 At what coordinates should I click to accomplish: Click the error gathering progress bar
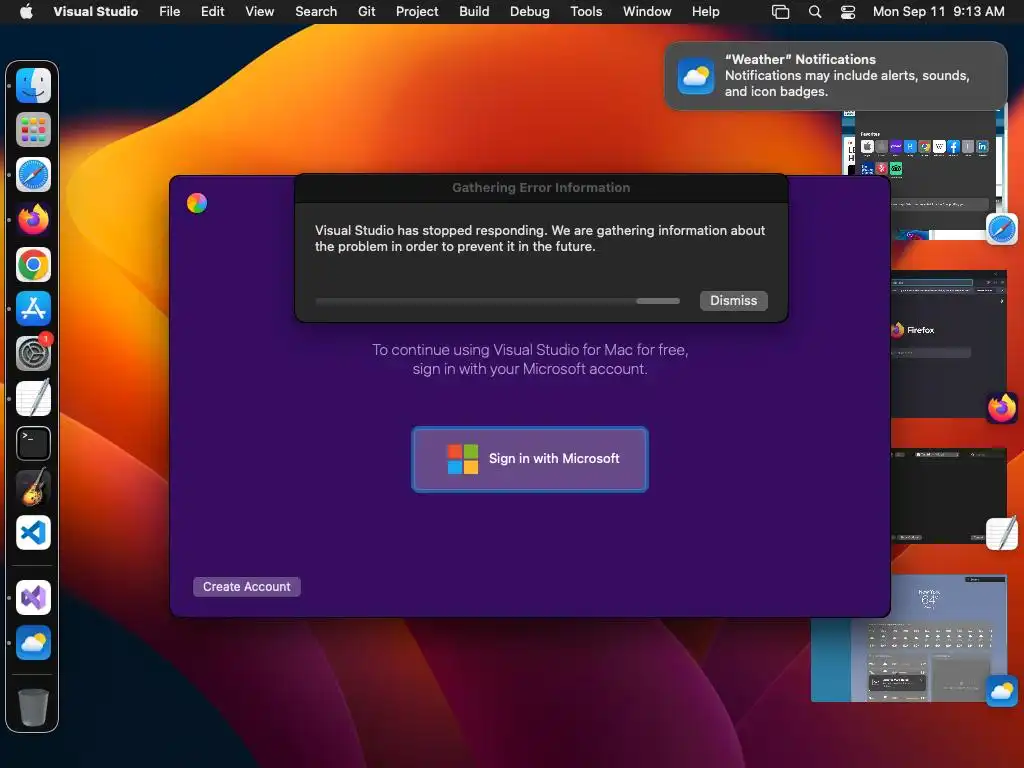498,301
